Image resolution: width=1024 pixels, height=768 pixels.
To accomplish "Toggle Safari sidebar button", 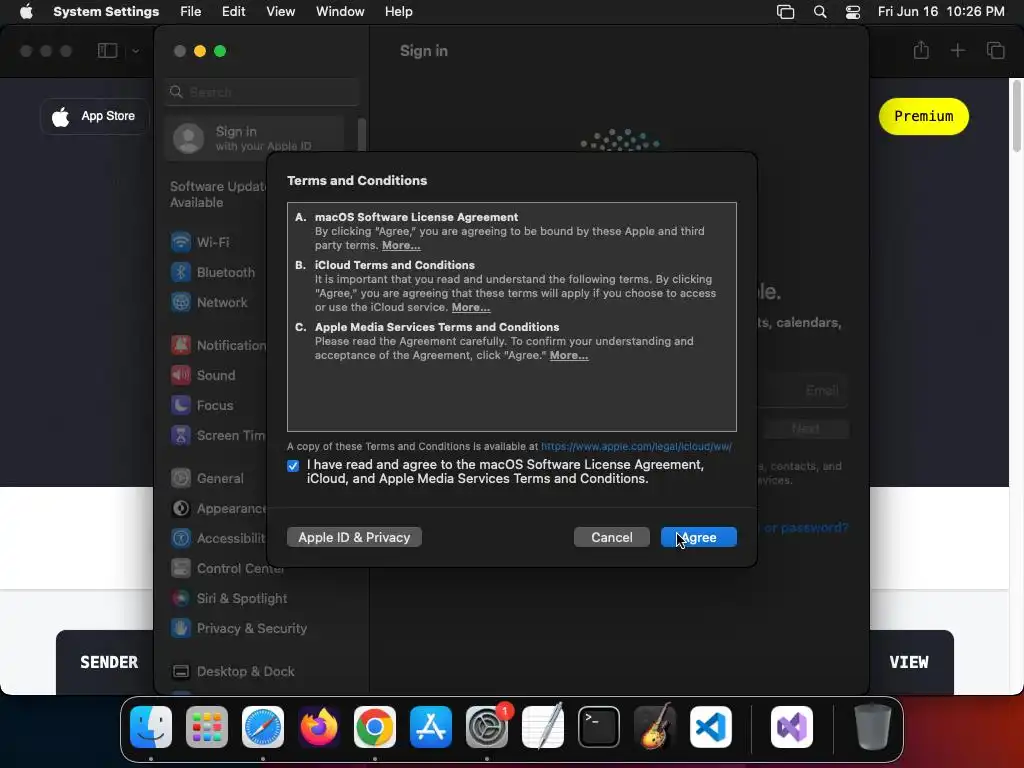I will click(x=107, y=51).
